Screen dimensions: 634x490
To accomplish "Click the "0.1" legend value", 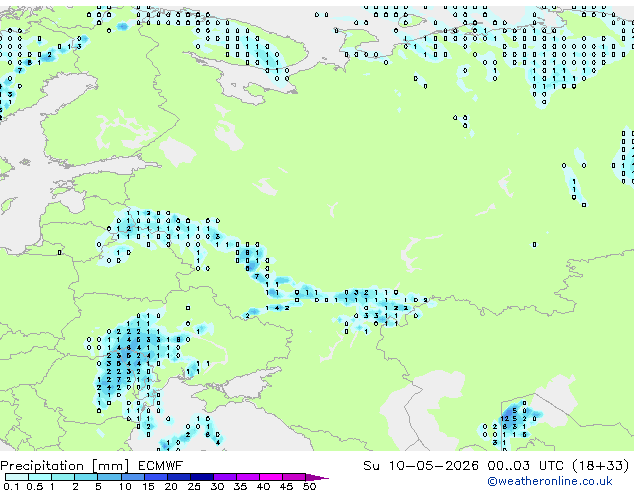I will (11, 486).
